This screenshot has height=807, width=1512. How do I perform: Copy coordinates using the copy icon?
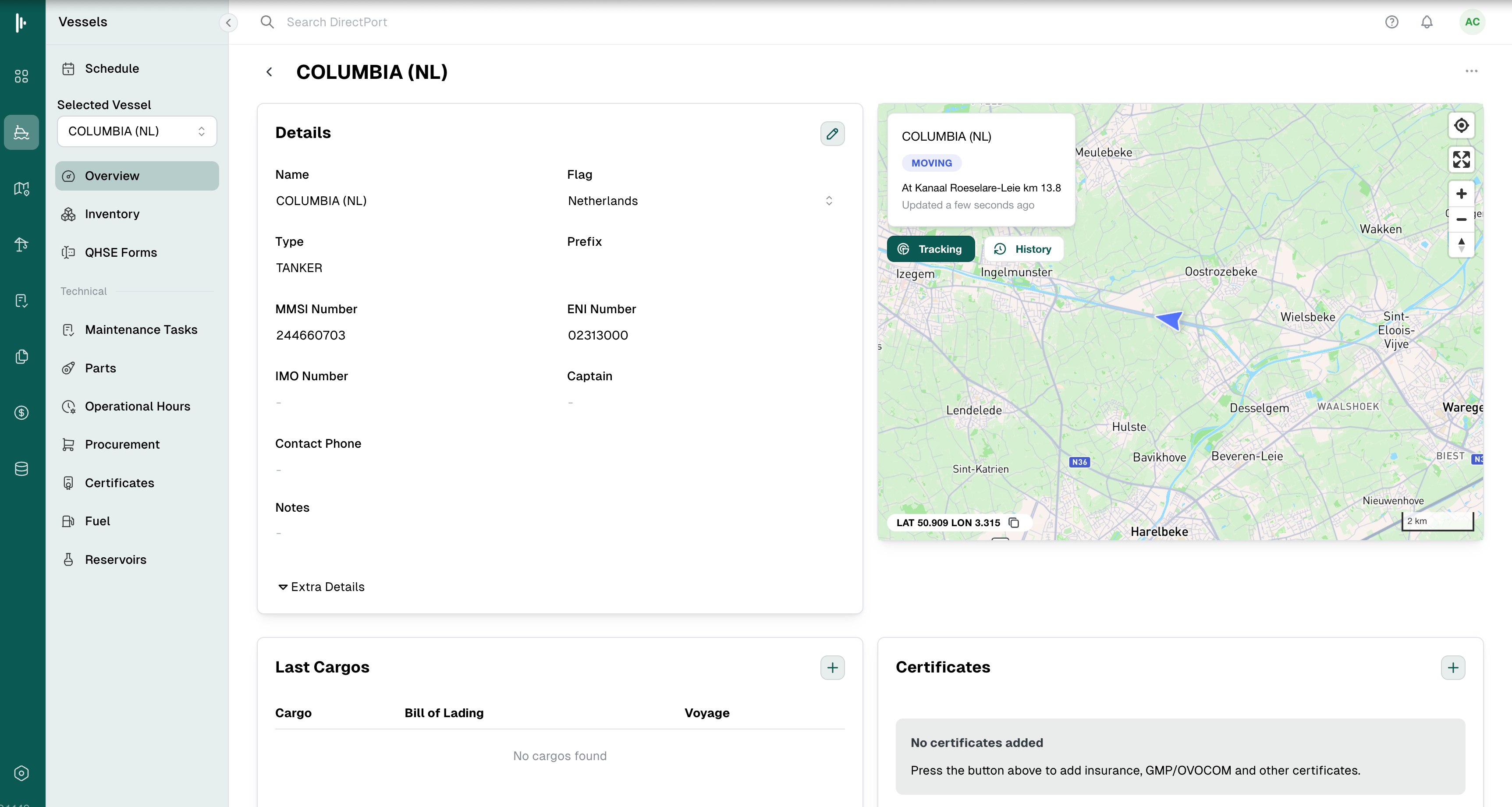(1014, 522)
